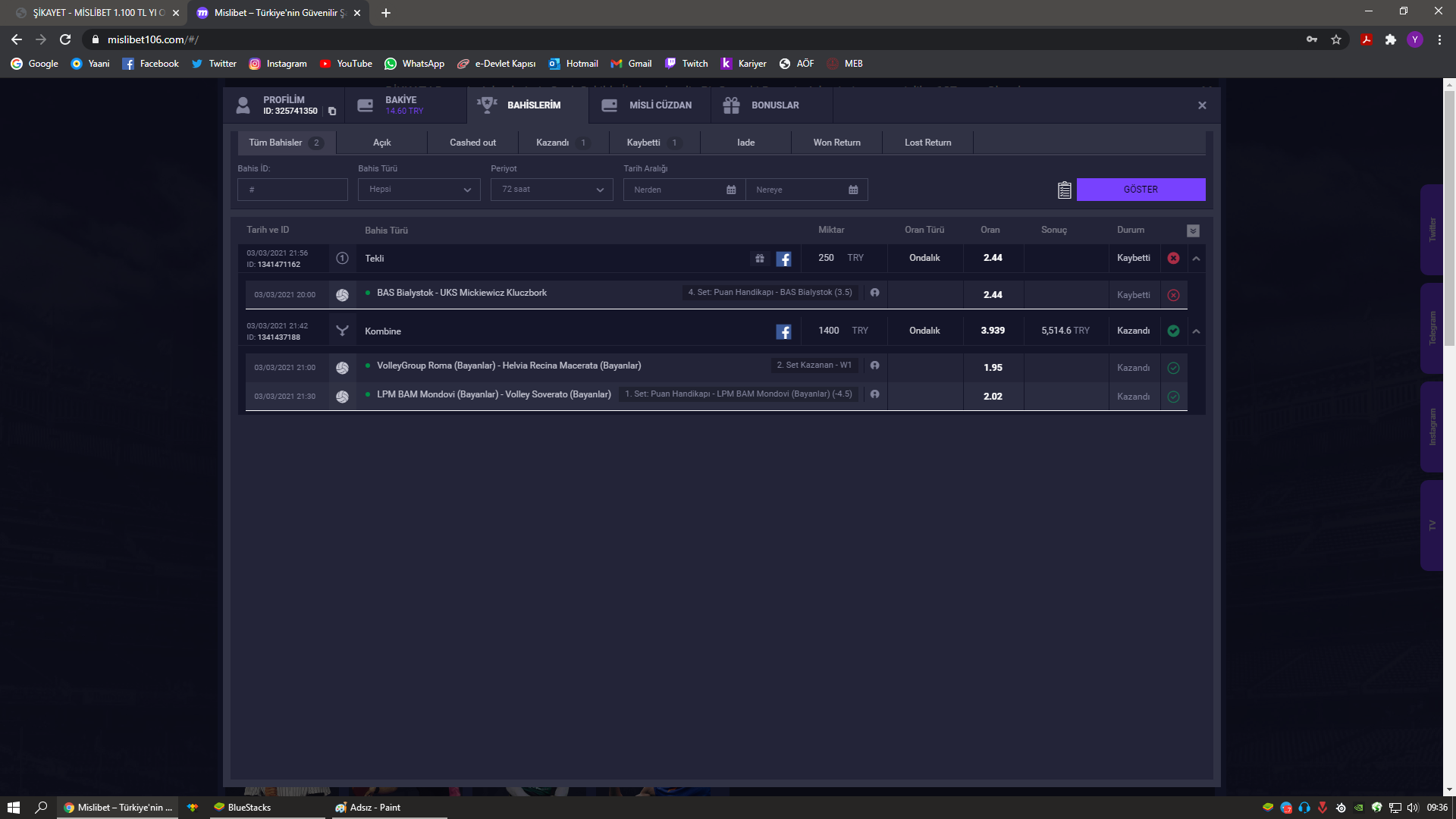
Task: Click the info icon in LPM BAM Mondovi row
Action: (x=874, y=394)
